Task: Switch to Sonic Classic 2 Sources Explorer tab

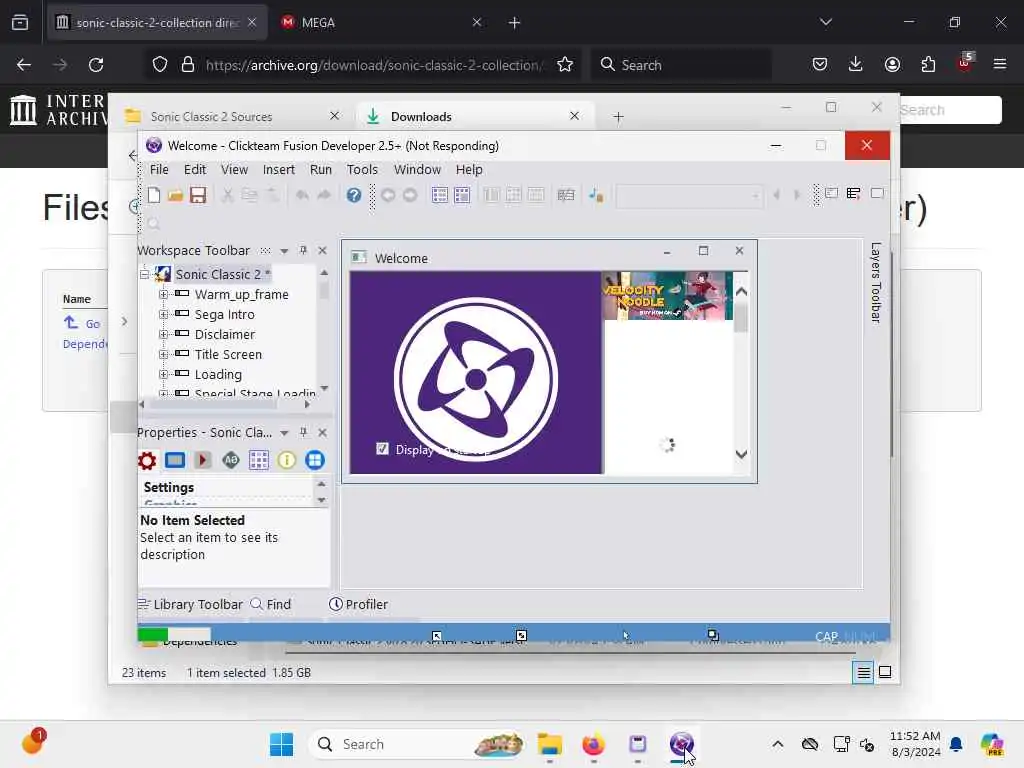Action: click(x=234, y=116)
